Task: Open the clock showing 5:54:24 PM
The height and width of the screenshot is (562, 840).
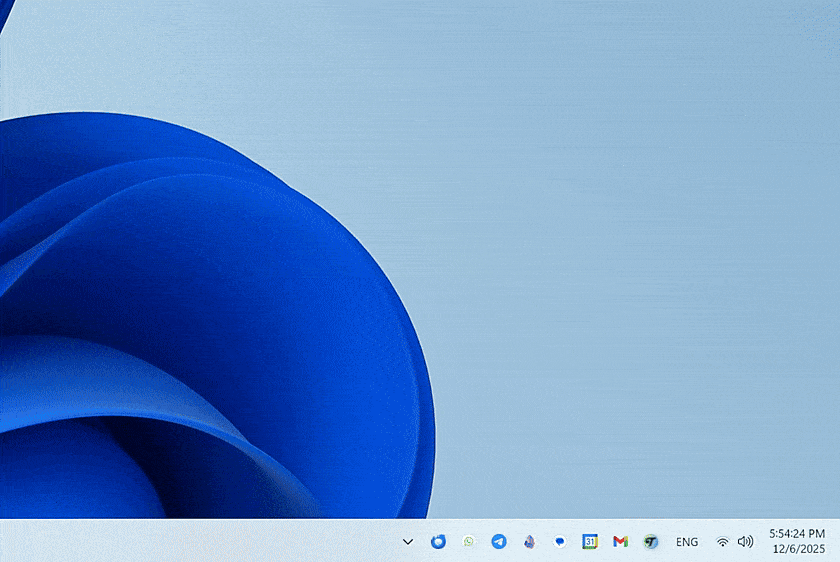Action: 797,534
